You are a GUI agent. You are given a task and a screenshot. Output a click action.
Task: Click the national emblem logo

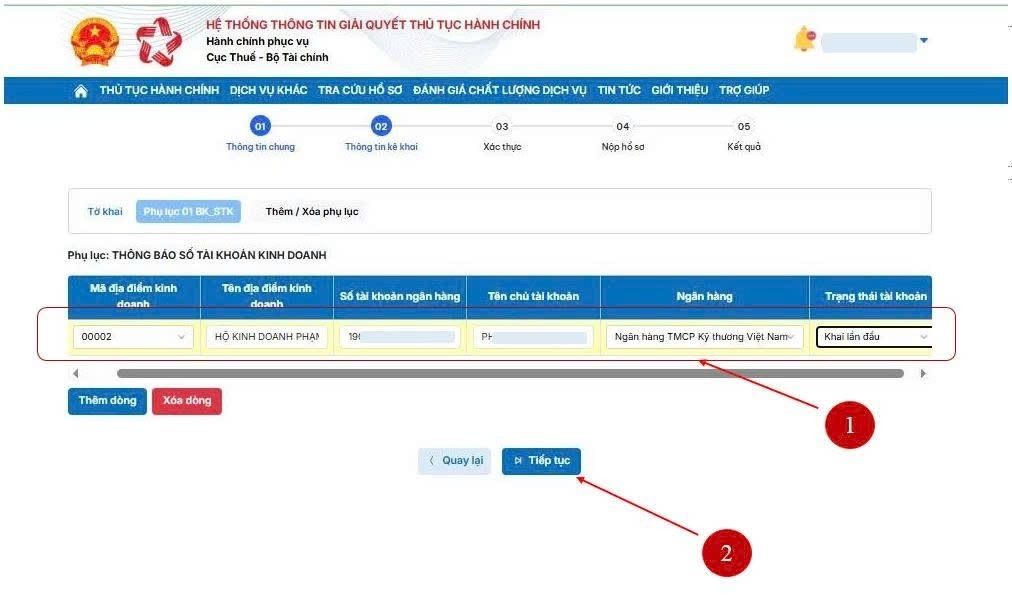95,42
